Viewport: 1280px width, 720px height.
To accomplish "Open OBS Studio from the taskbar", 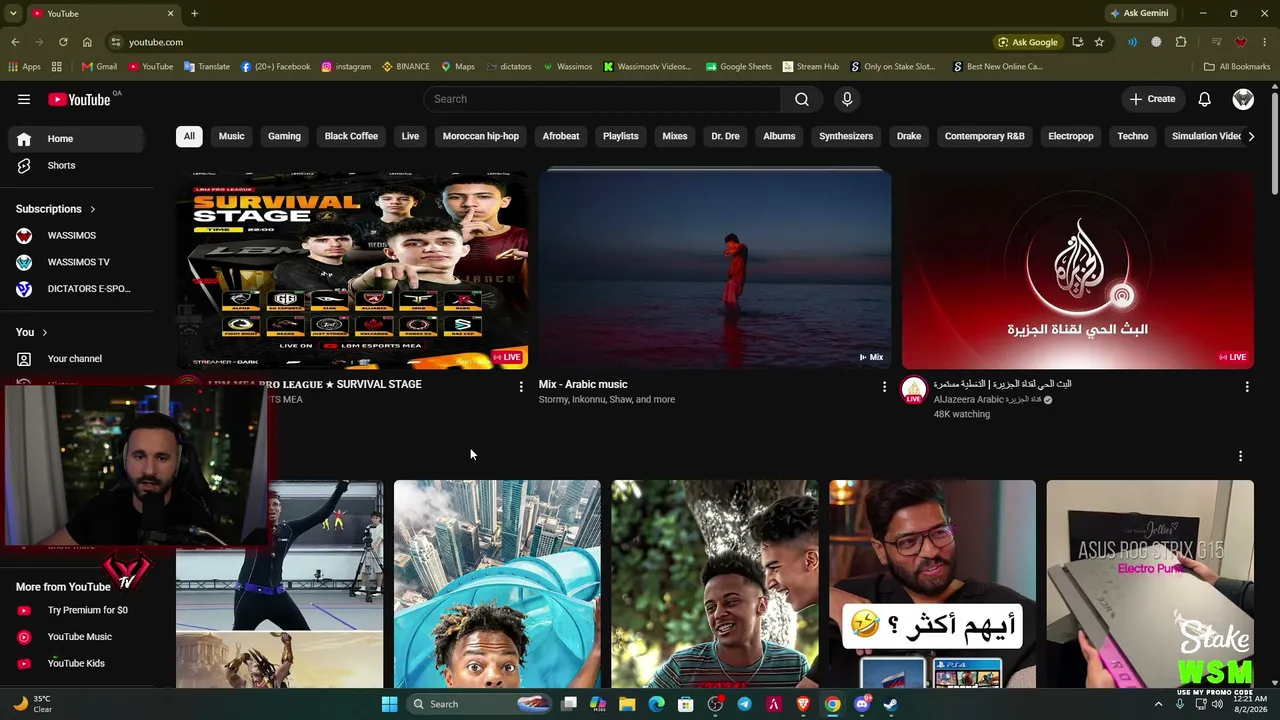I will point(715,704).
